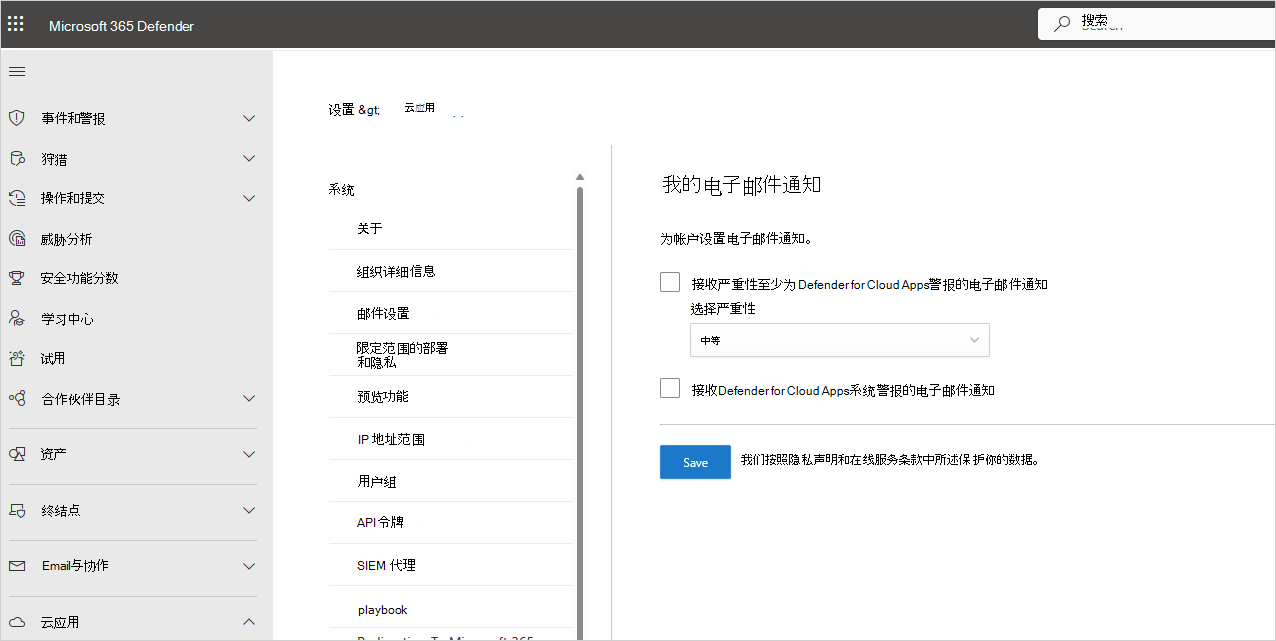The height and width of the screenshot is (641, 1276).
Task: Click the trophy icon beside 安全功能分数
Action: pyautogui.click(x=16, y=278)
